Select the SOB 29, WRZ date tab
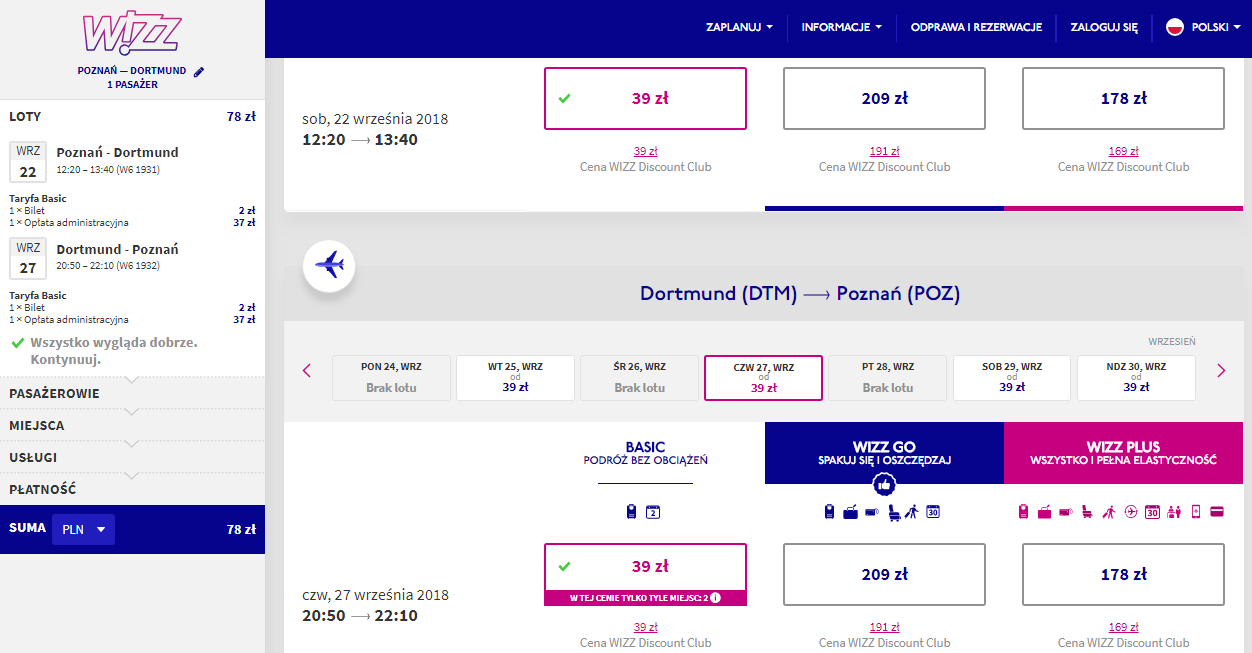This screenshot has width=1252, height=653. (x=1012, y=378)
